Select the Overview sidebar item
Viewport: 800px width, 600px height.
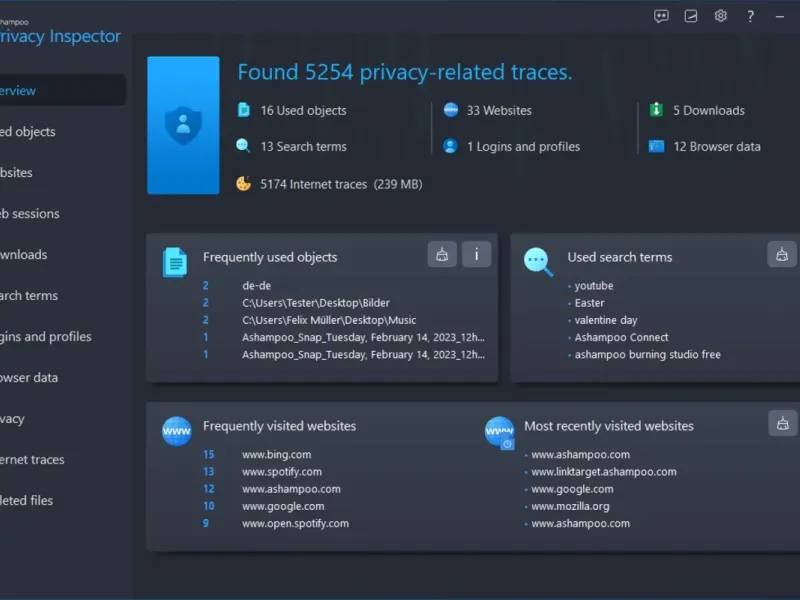(62, 90)
